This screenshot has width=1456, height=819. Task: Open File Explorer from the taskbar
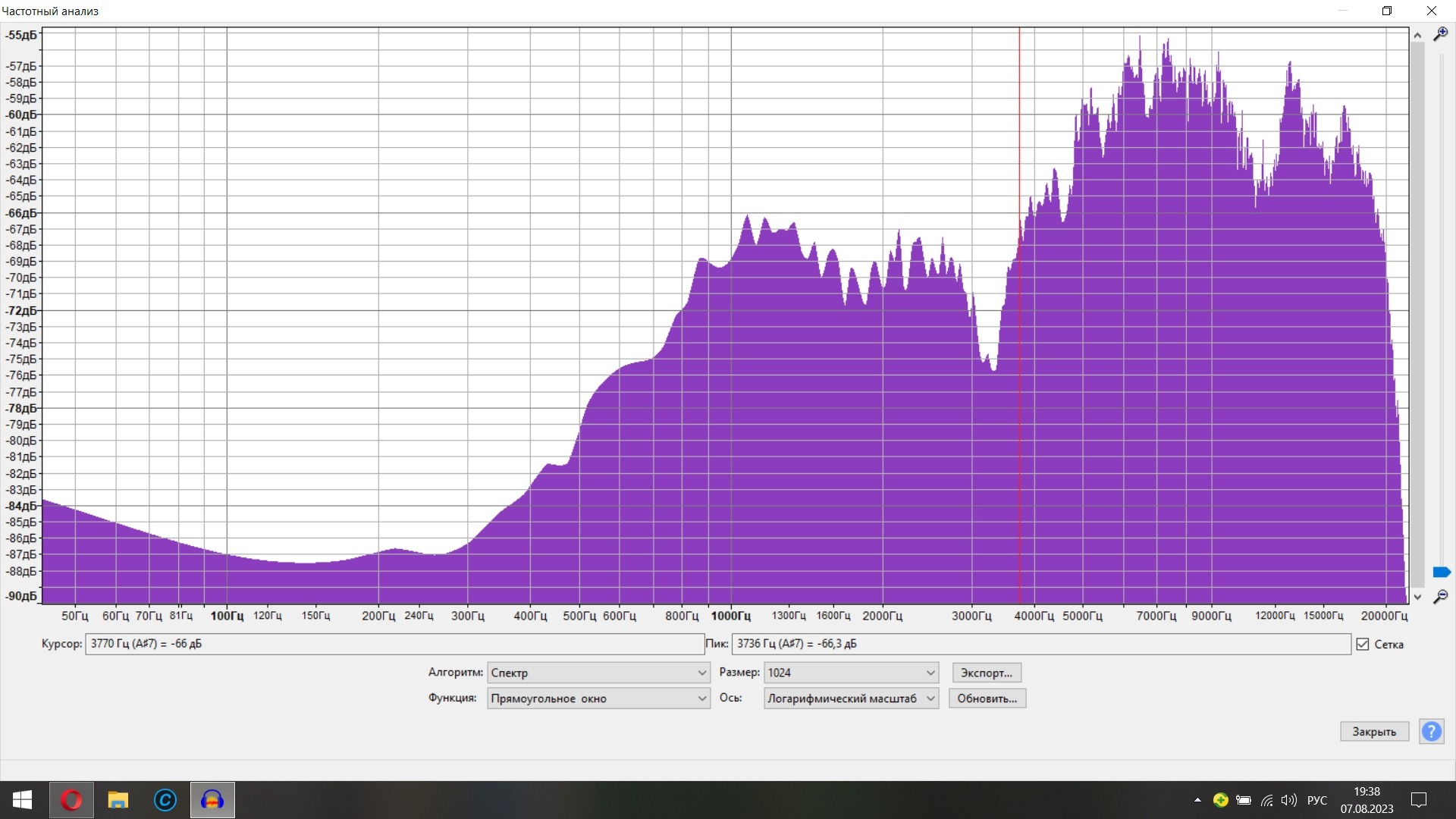point(118,800)
